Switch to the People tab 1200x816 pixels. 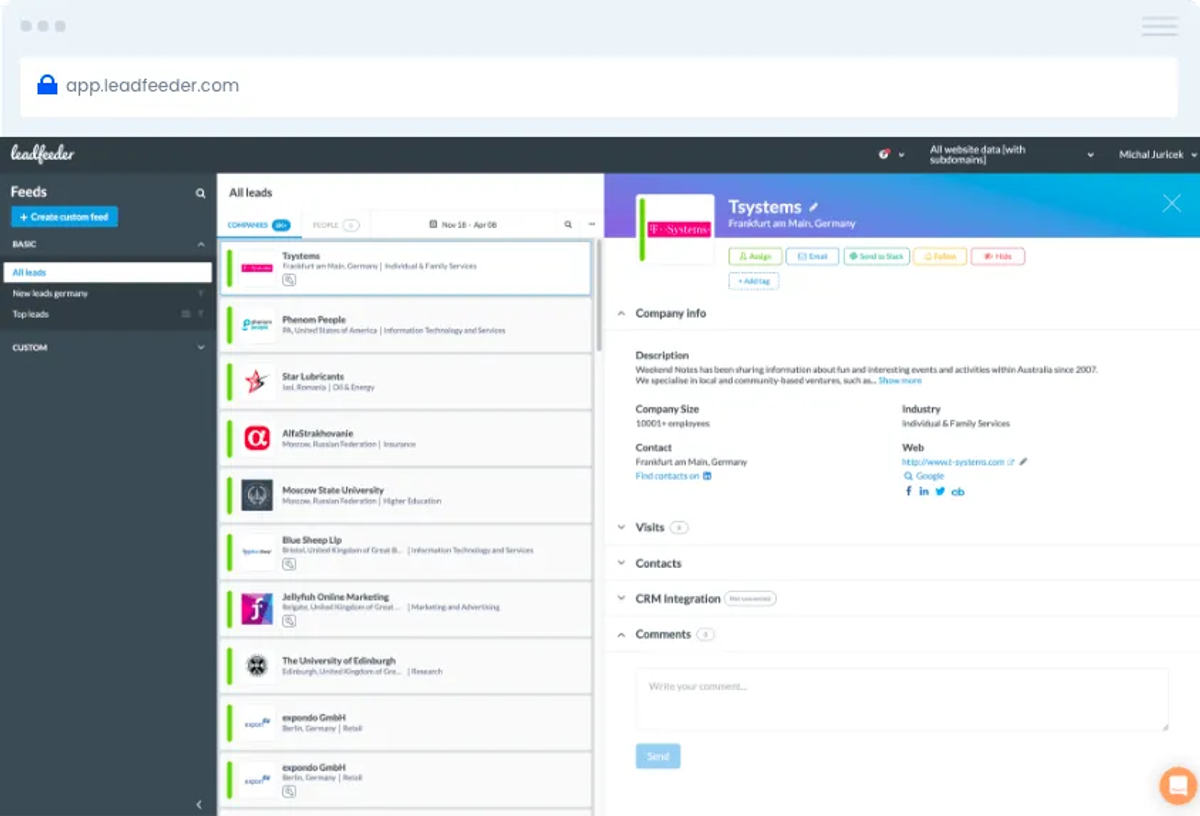pyautogui.click(x=335, y=225)
